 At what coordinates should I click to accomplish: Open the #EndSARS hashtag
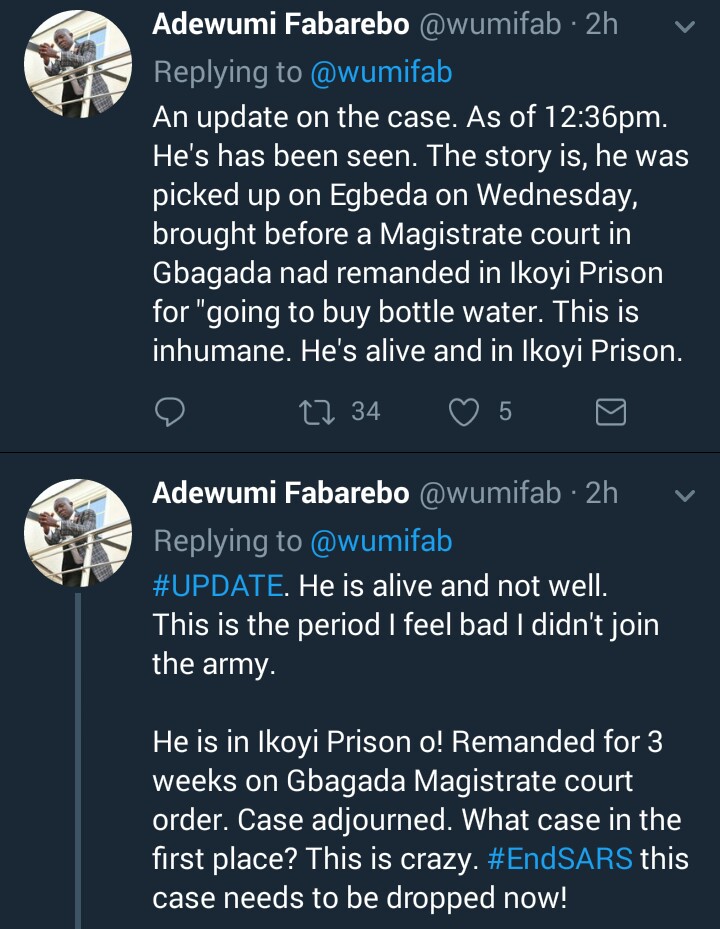[x=560, y=859]
